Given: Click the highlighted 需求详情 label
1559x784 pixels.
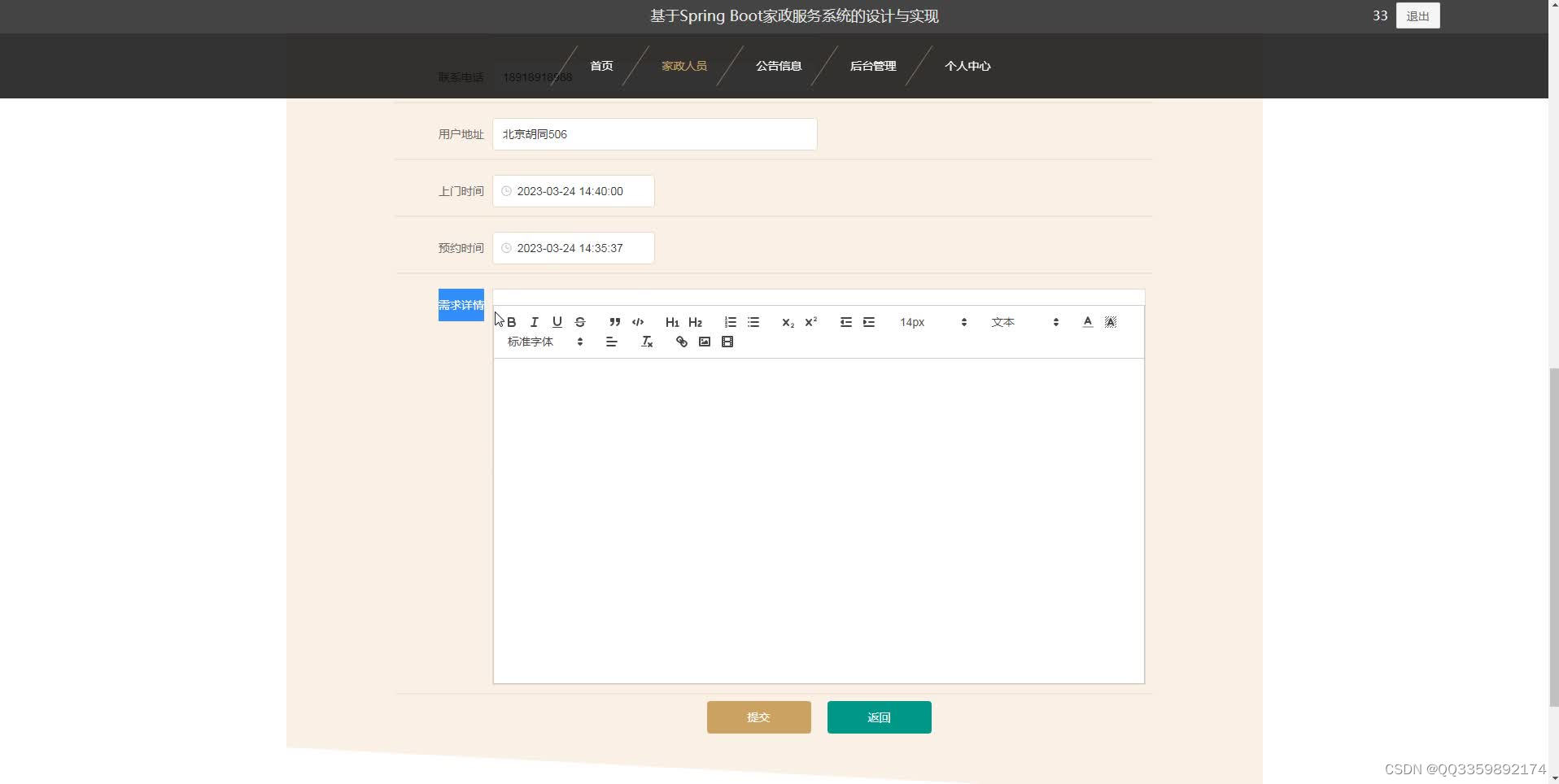Looking at the screenshot, I should (x=461, y=305).
